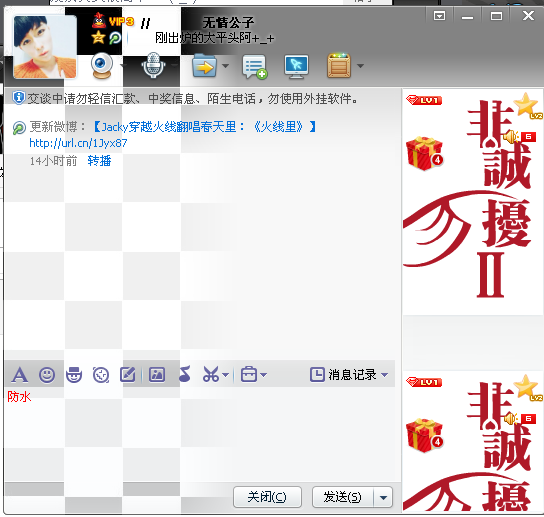This screenshot has width=544, height=517.
Task: Click the security info shield icon
Action: (18, 98)
